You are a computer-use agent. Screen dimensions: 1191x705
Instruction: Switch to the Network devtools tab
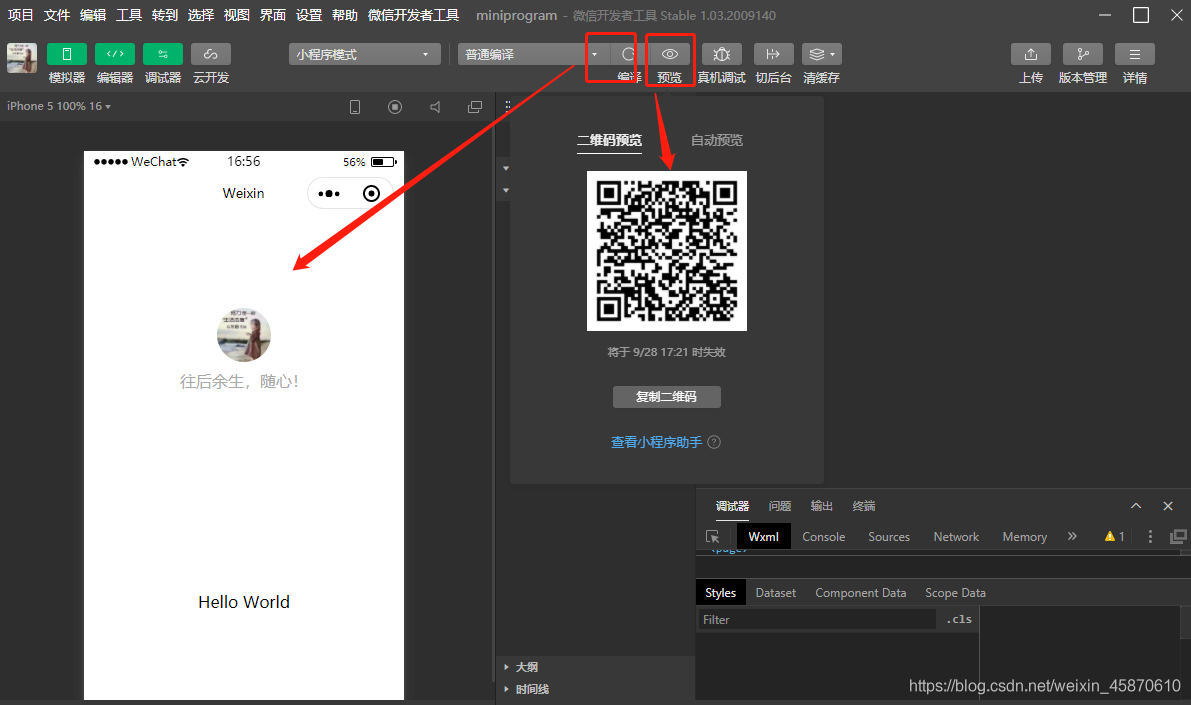click(956, 537)
